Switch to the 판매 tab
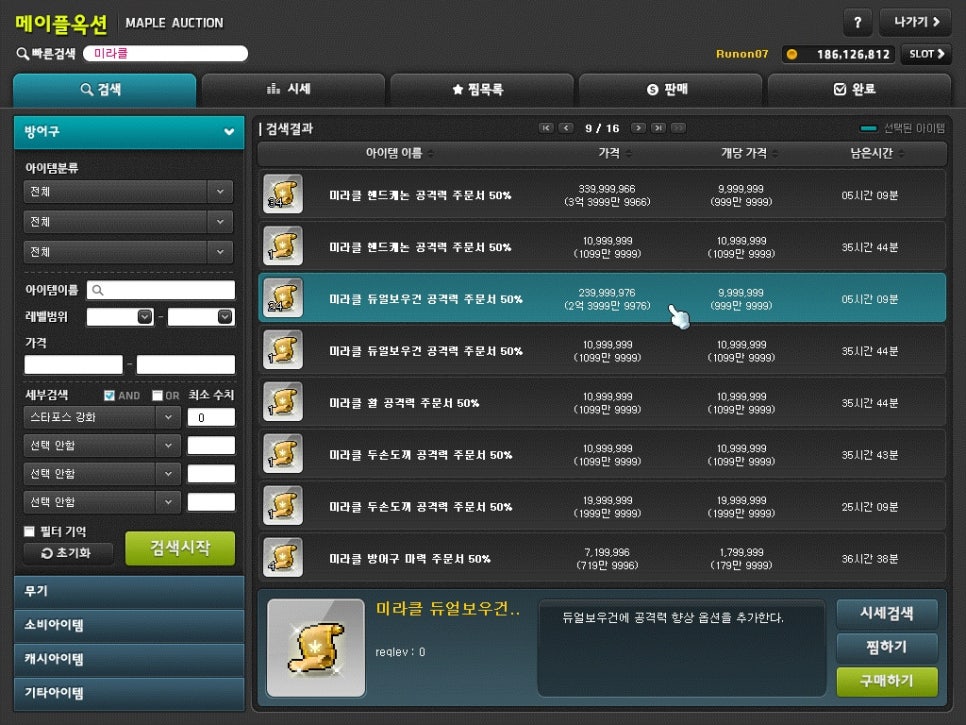 pos(670,90)
